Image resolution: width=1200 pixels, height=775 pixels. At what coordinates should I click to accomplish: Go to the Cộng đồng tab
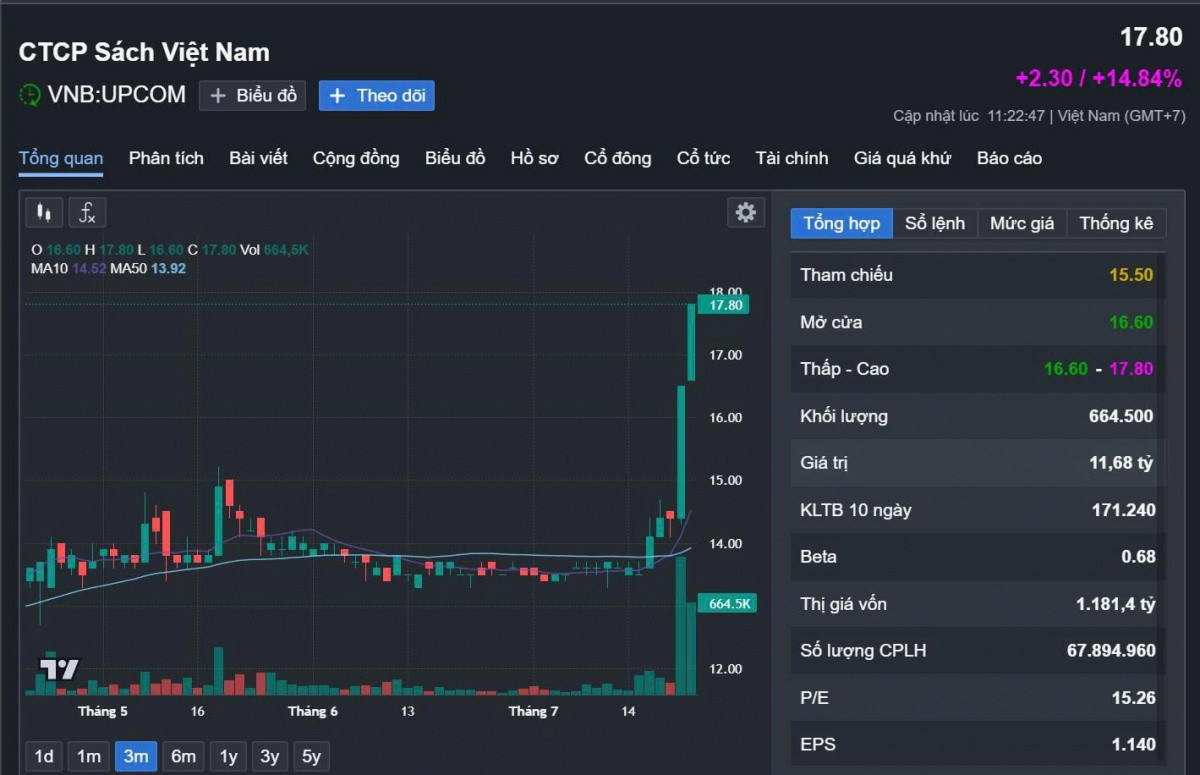coord(356,158)
